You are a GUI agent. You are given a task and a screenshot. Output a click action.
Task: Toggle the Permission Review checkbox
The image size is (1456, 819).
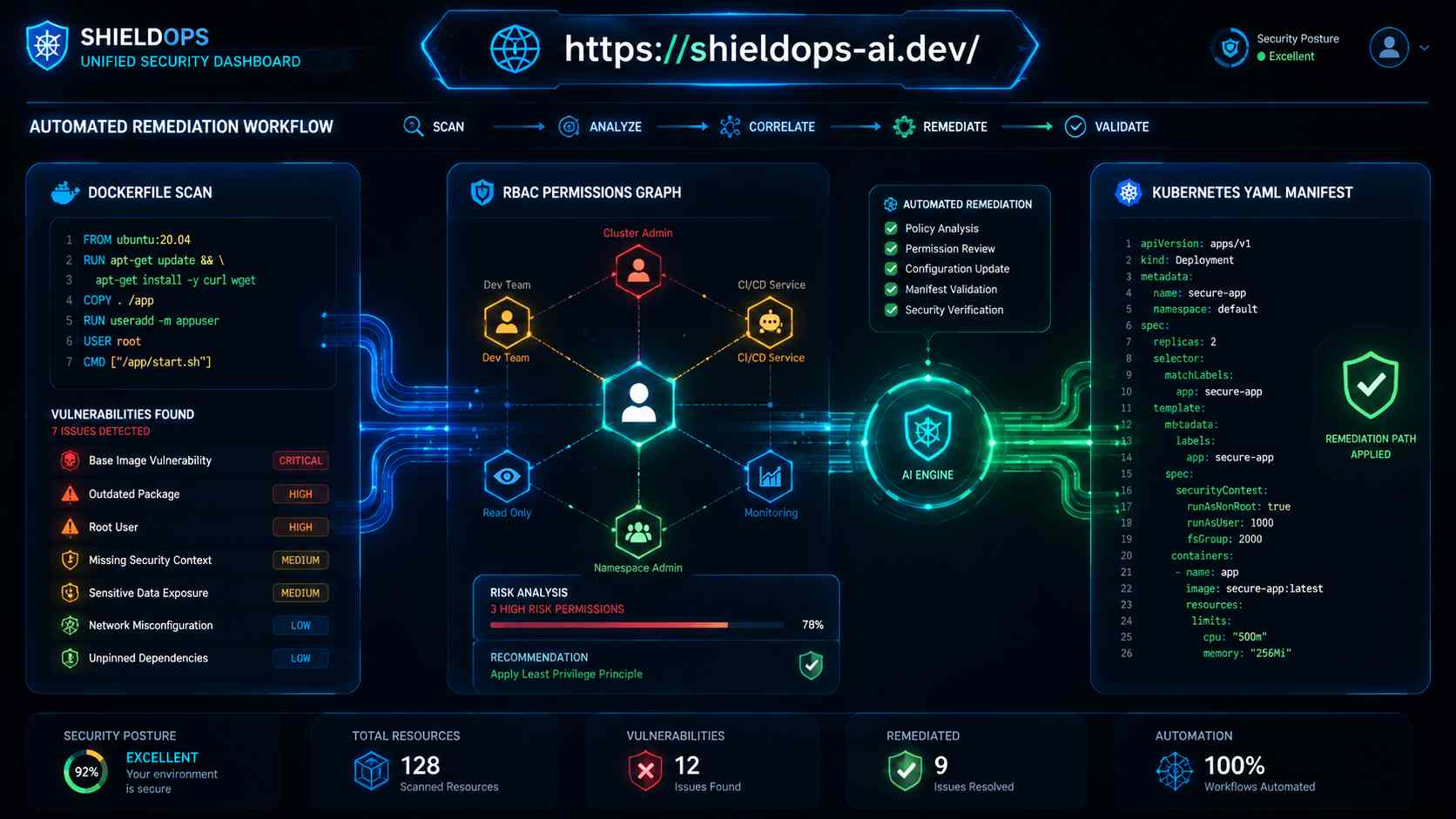[891, 248]
